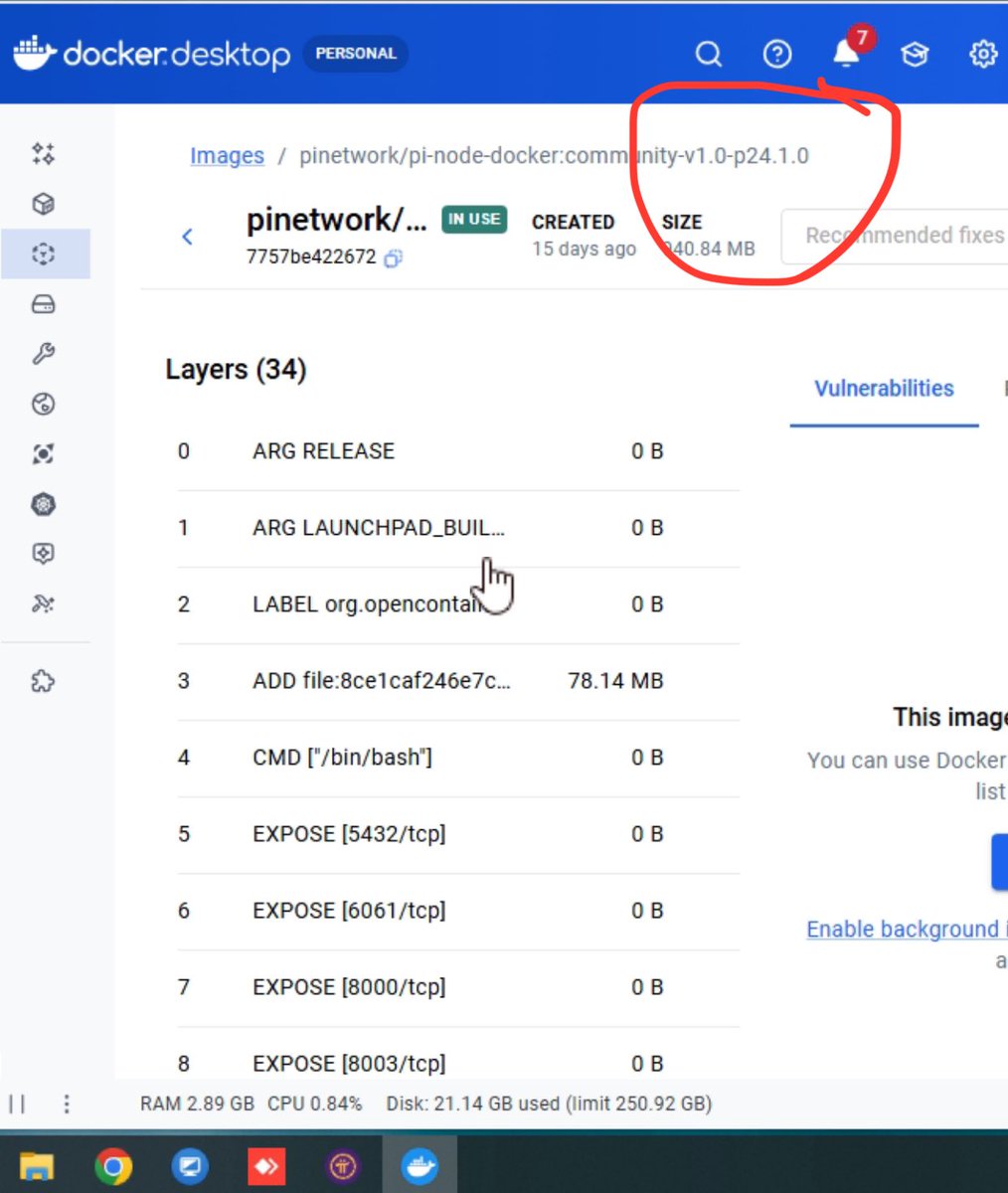Screen dimensions: 1008x1193
Task: Open the Models chat-bubble icon in sidebar
Action: [43, 554]
